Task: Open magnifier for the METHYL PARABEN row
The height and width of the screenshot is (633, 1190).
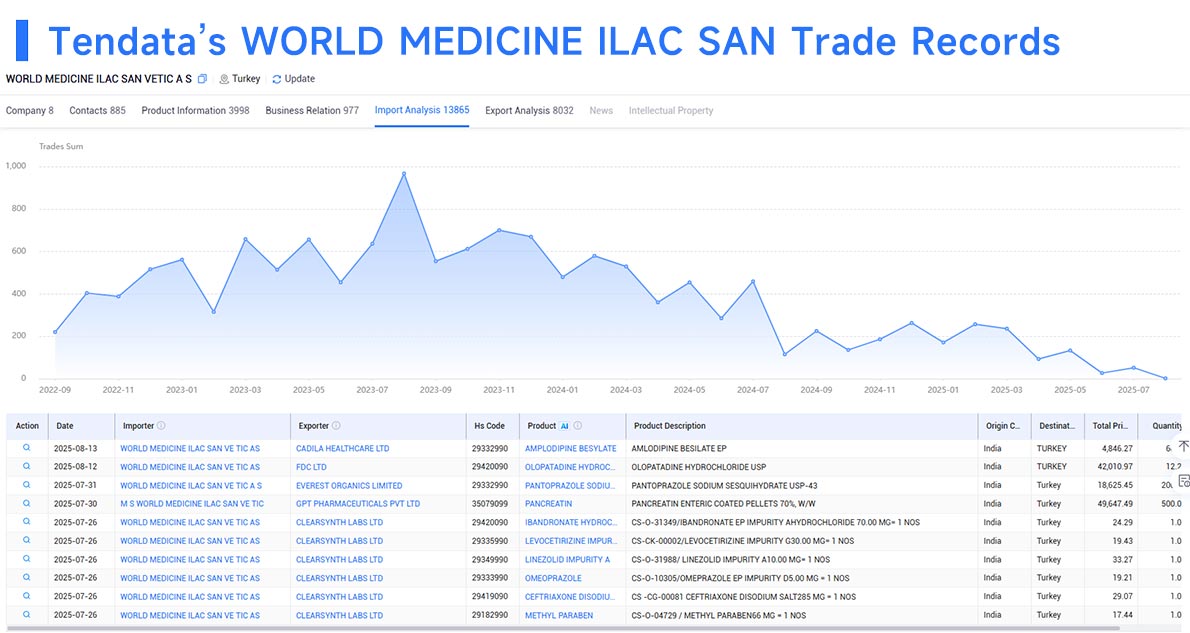Action: (27, 615)
